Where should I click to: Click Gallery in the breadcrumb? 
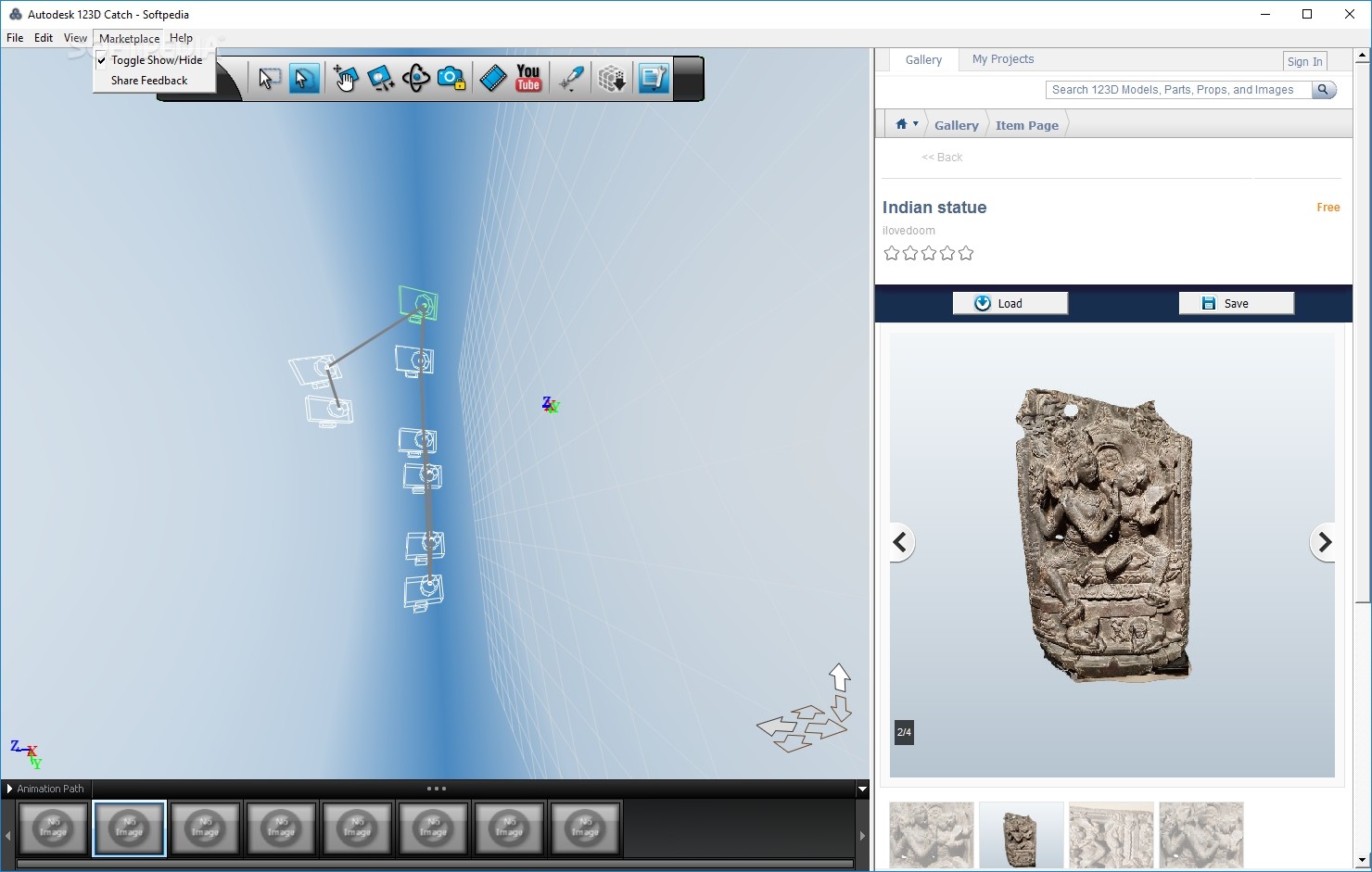coord(957,125)
